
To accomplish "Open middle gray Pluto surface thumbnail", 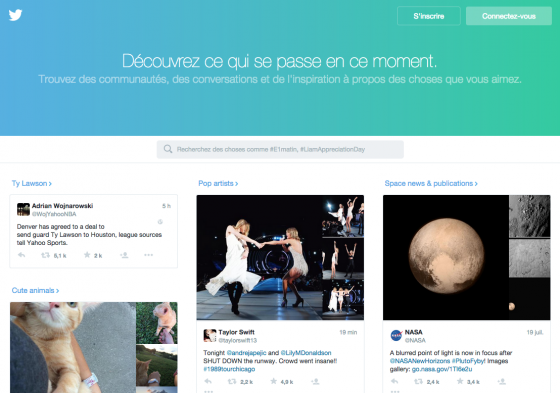I will pos(530,258).
